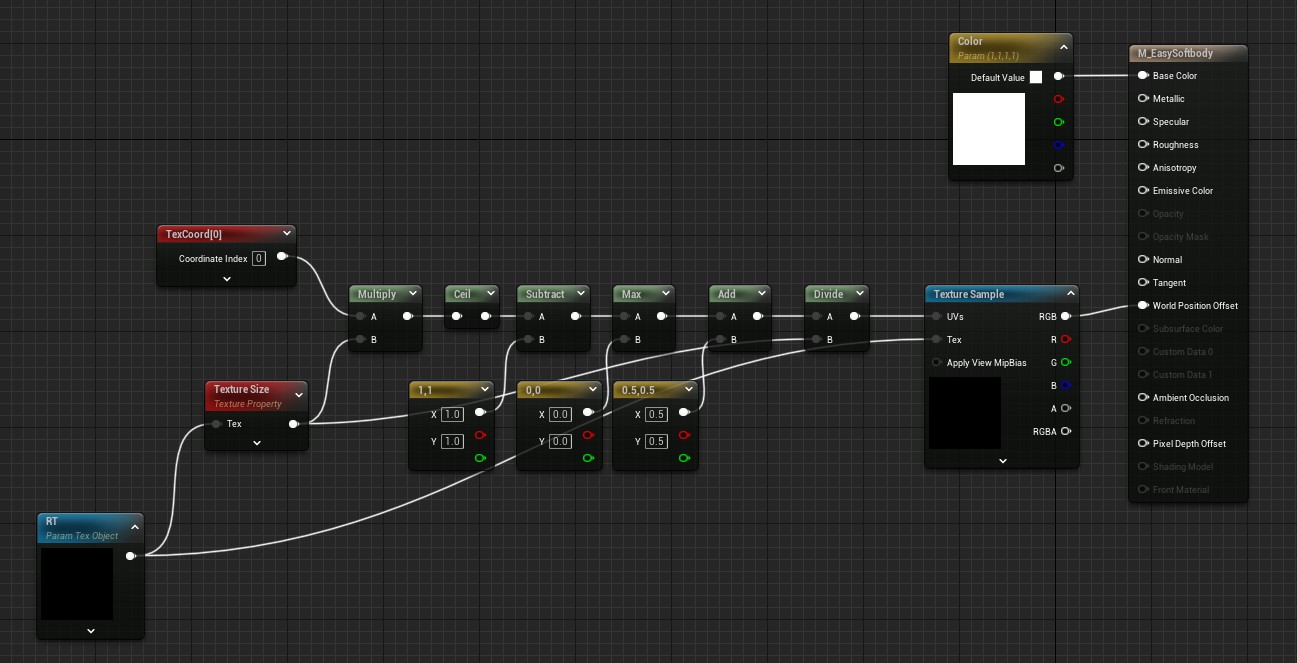Screen dimensions: 1297x663
Task: Click the Texture Sample RGB output pin
Action: (1065, 317)
